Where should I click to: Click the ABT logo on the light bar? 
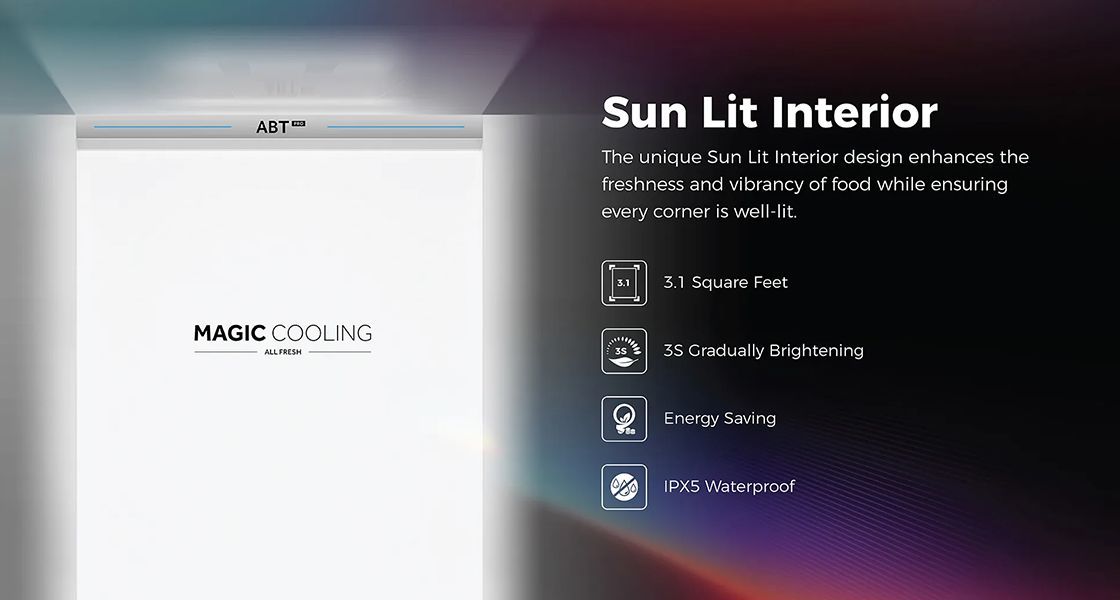(272, 127)
